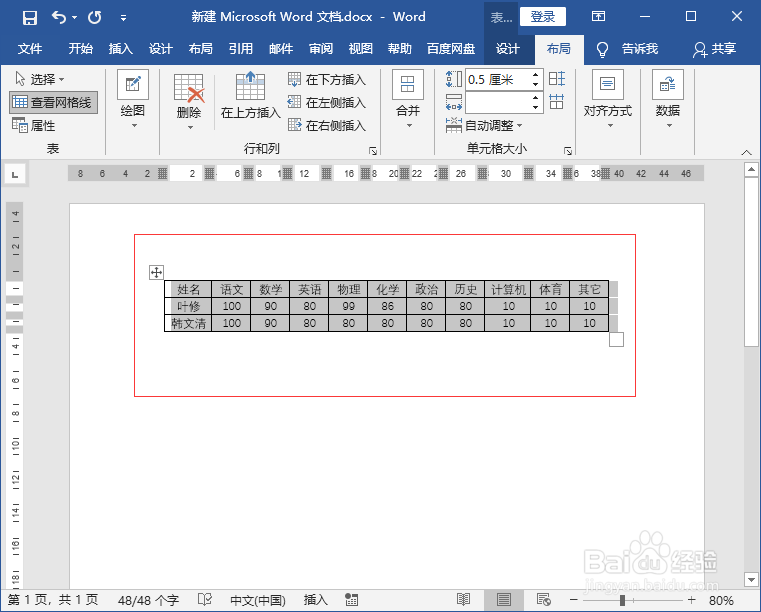Toggle the 插入 insert mode indicator
761x612 pixels.
[315, 600]
